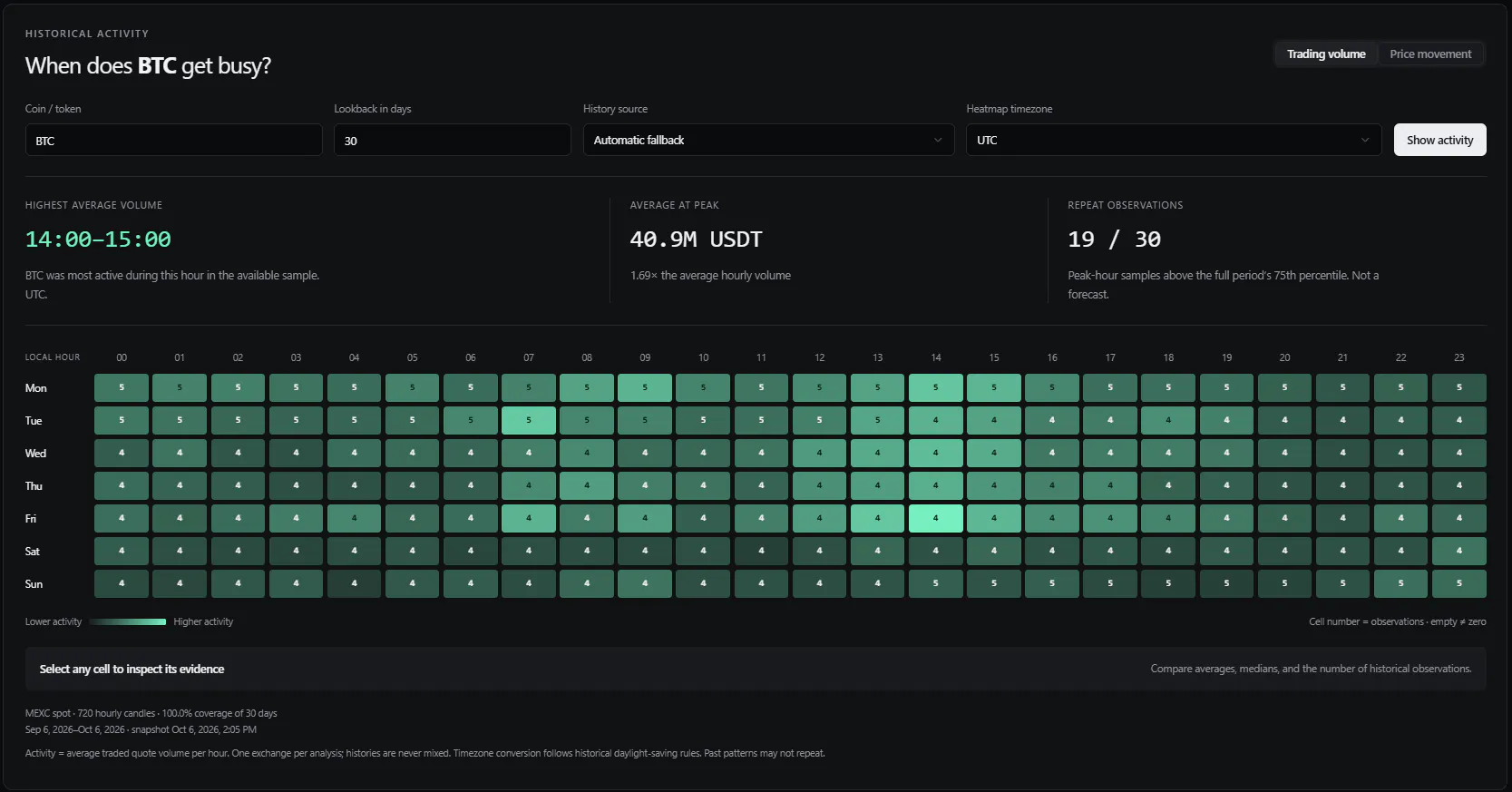This screenshot has width=1512, height=792.
Task: Select the Wednesday 14:00 heatmap cell
Action: tap(935, 453)
